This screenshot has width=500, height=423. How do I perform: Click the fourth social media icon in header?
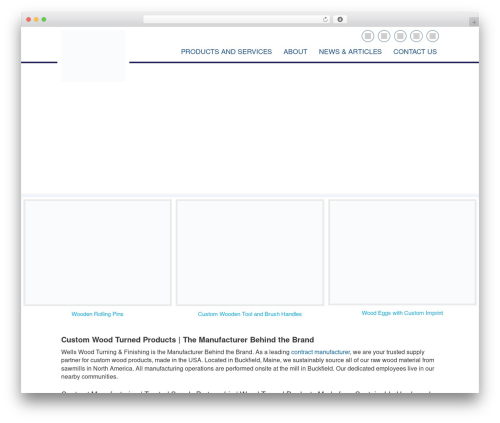(416, 36)
